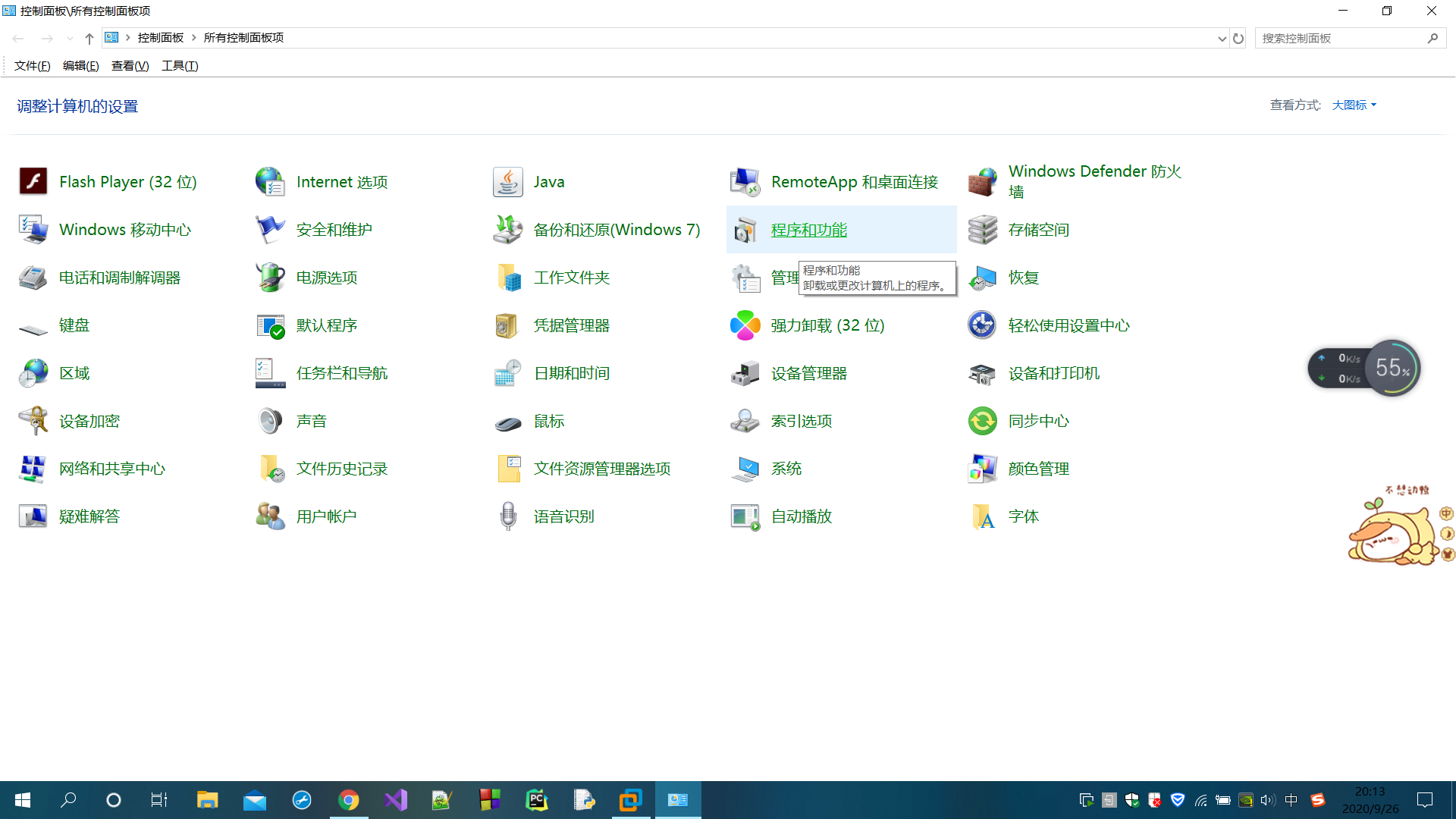Click the Windows Defender 防火墙 icon
The width and height of the screenshot is (1456, 819).
click(x=982, y=182)
